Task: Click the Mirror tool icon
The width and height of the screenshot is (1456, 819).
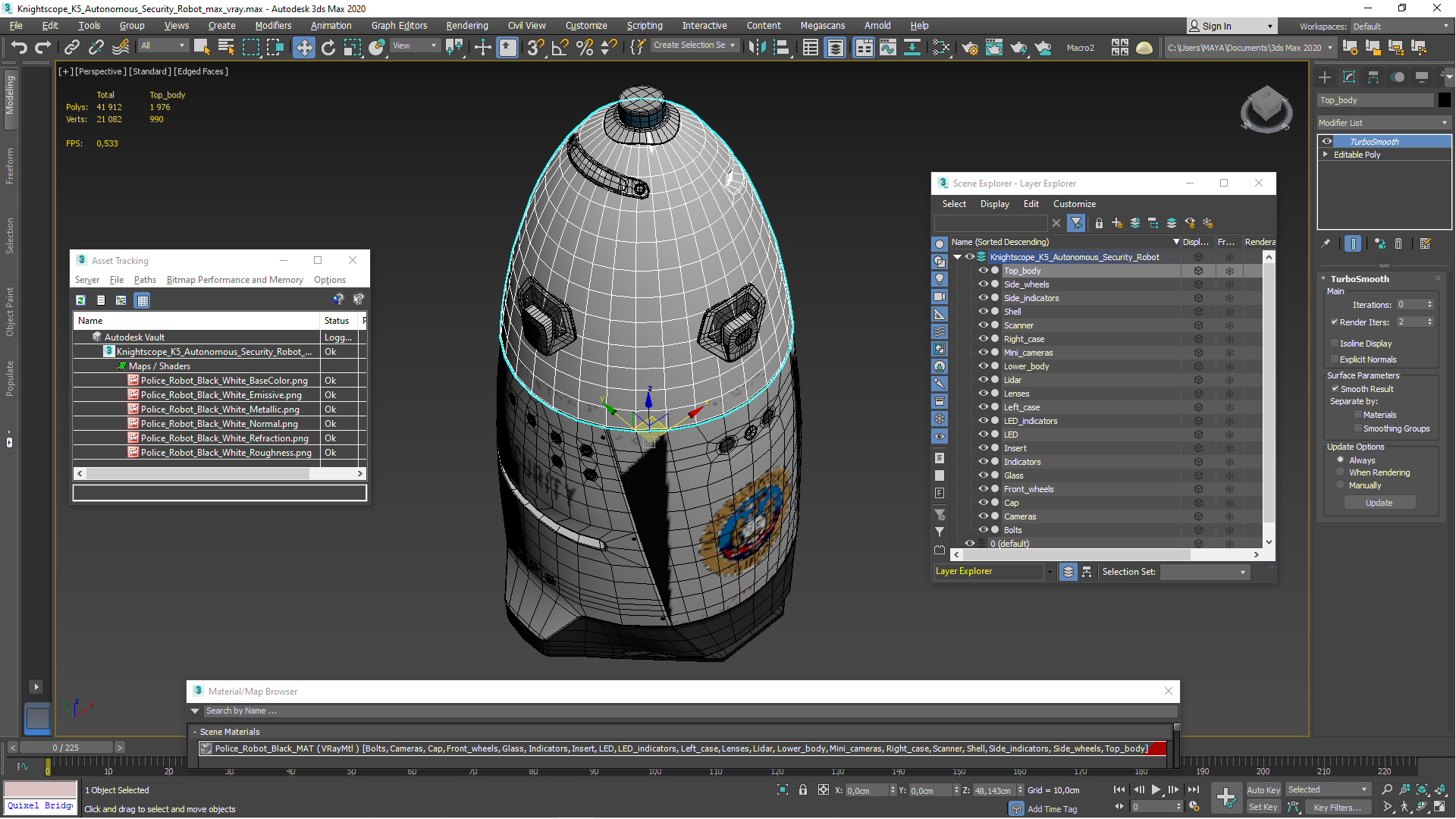Action: tap(757, 47)
